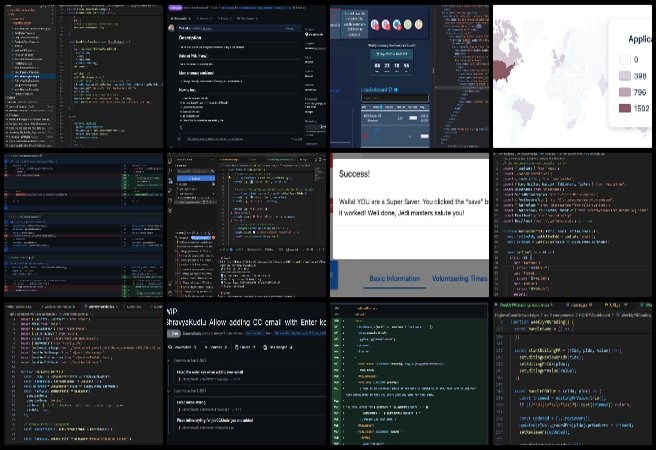Pick the 0 legend color swatch
Screen dimensions: 656x450
coord(624,59)
